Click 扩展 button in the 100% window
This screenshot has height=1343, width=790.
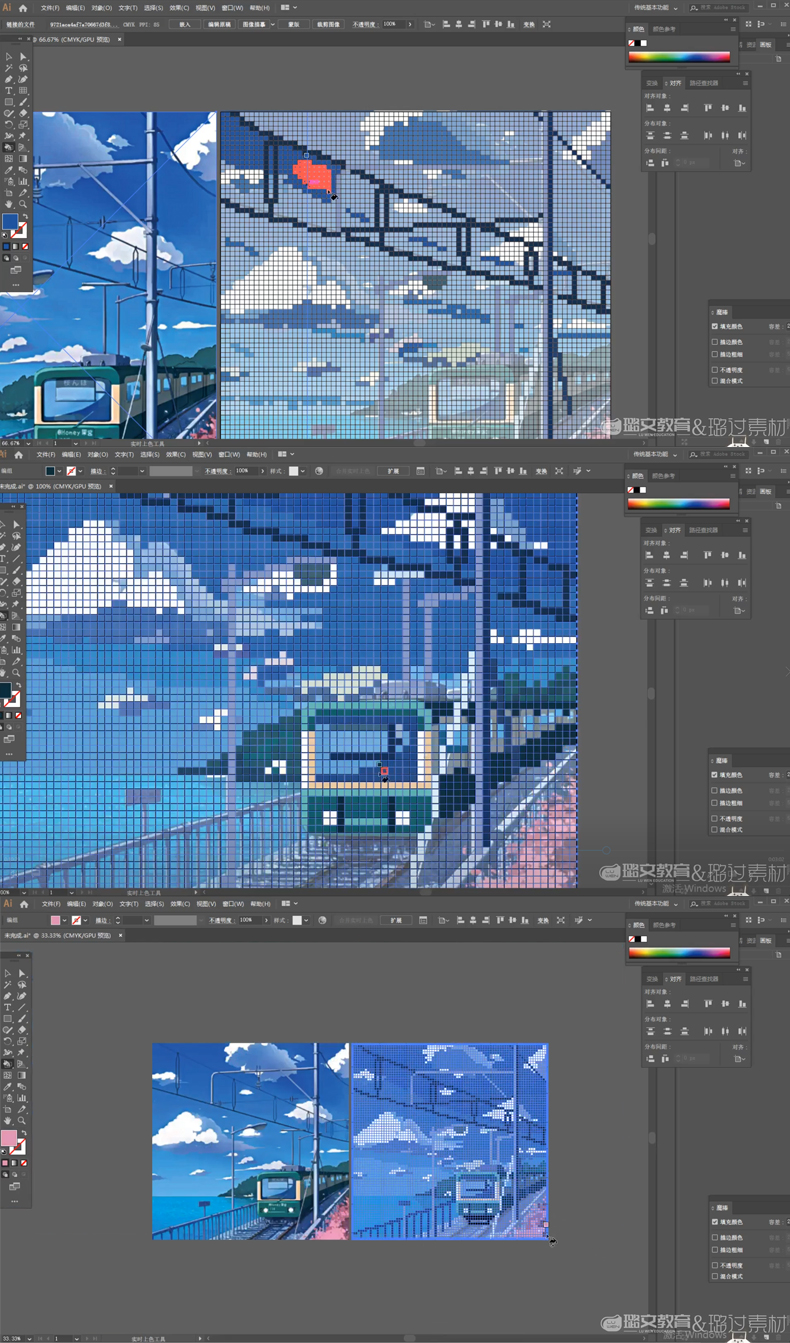click(x=393, y=471)
